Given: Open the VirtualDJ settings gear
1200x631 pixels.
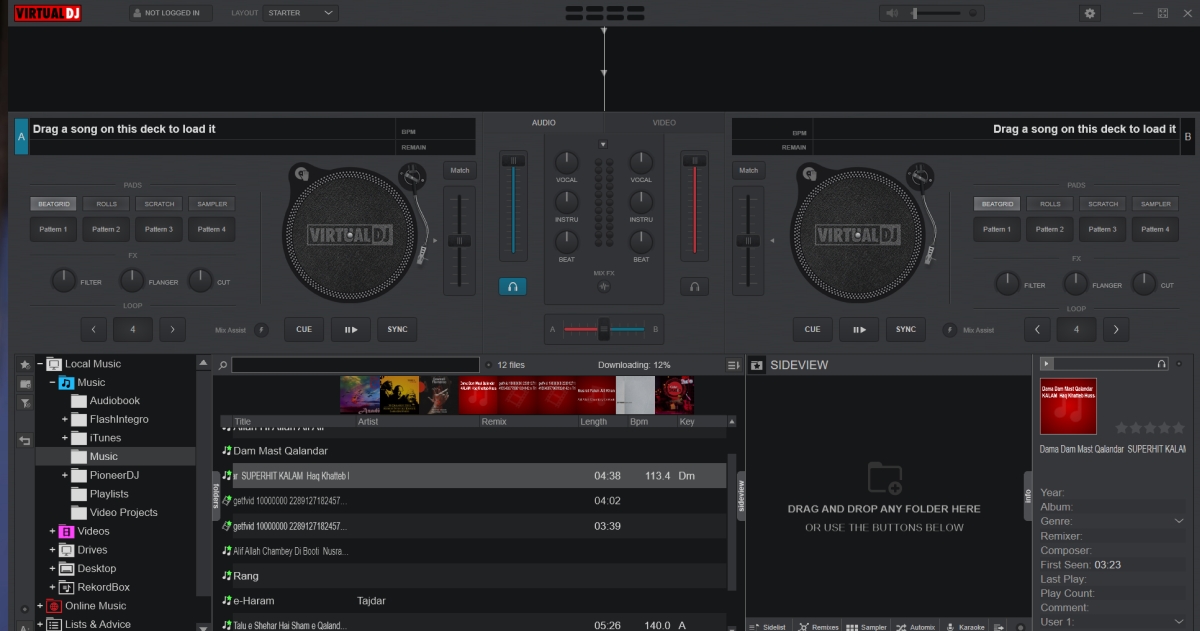Looking at the screenshot, I should coord(1089,13).
